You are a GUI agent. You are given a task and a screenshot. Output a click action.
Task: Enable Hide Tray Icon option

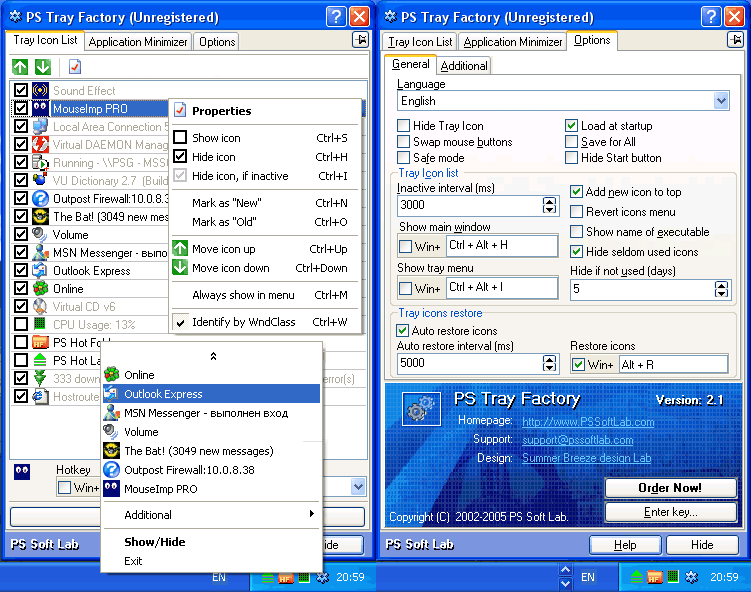coord(404,125)
